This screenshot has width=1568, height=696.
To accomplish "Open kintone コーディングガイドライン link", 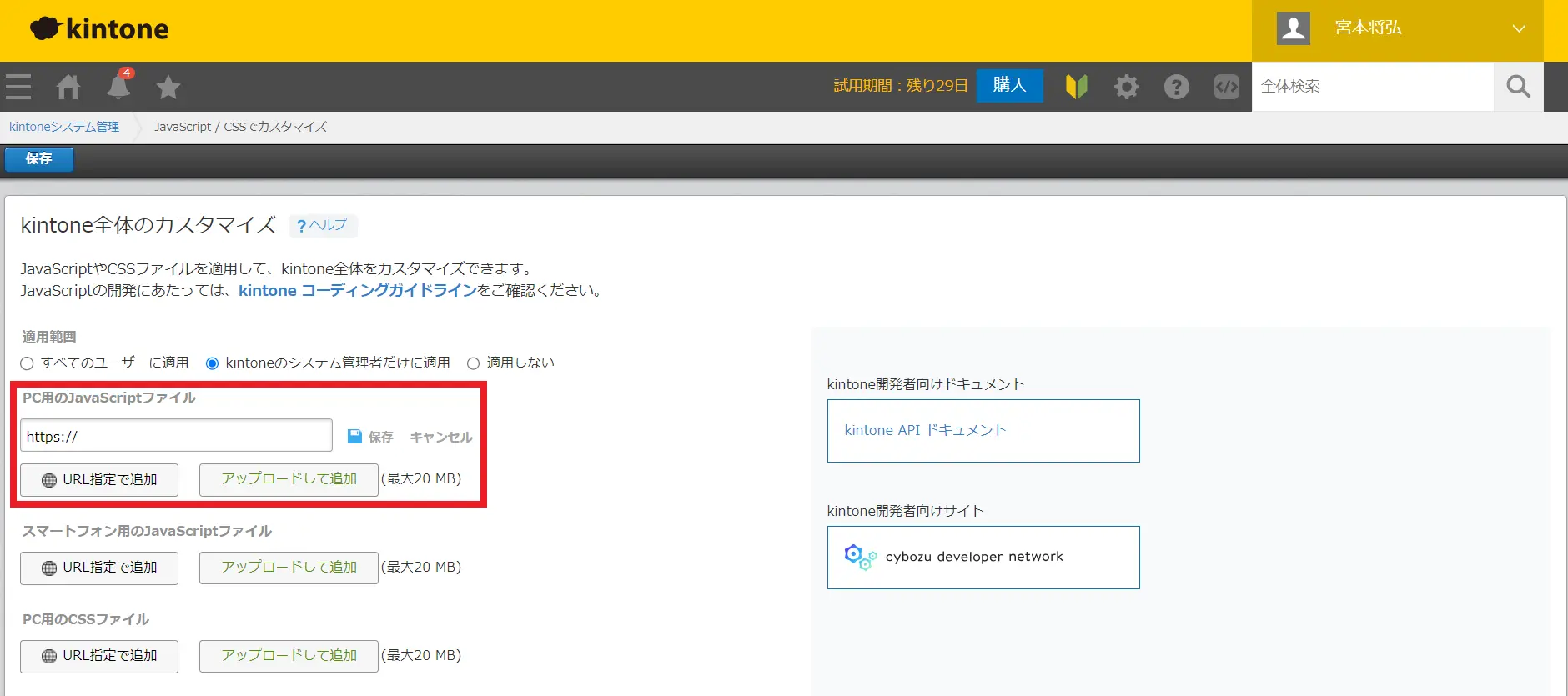I will tap(358, 290).
